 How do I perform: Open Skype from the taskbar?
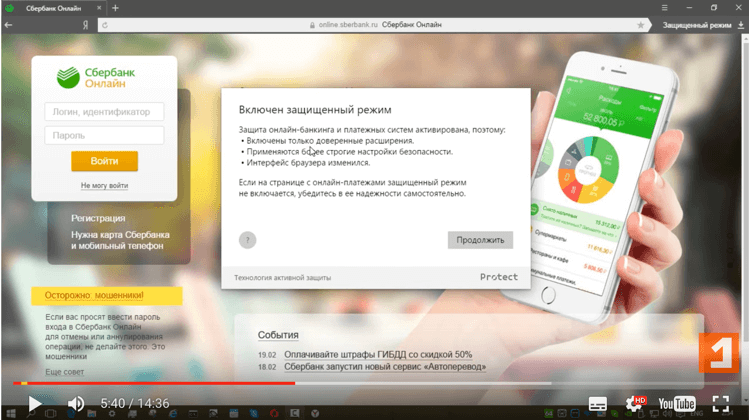[x=254, y=413]
